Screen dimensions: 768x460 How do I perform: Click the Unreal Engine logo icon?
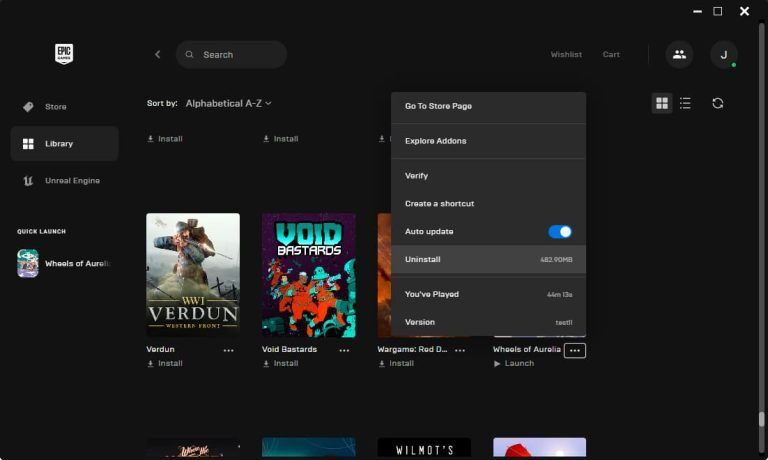pos(28,181)
